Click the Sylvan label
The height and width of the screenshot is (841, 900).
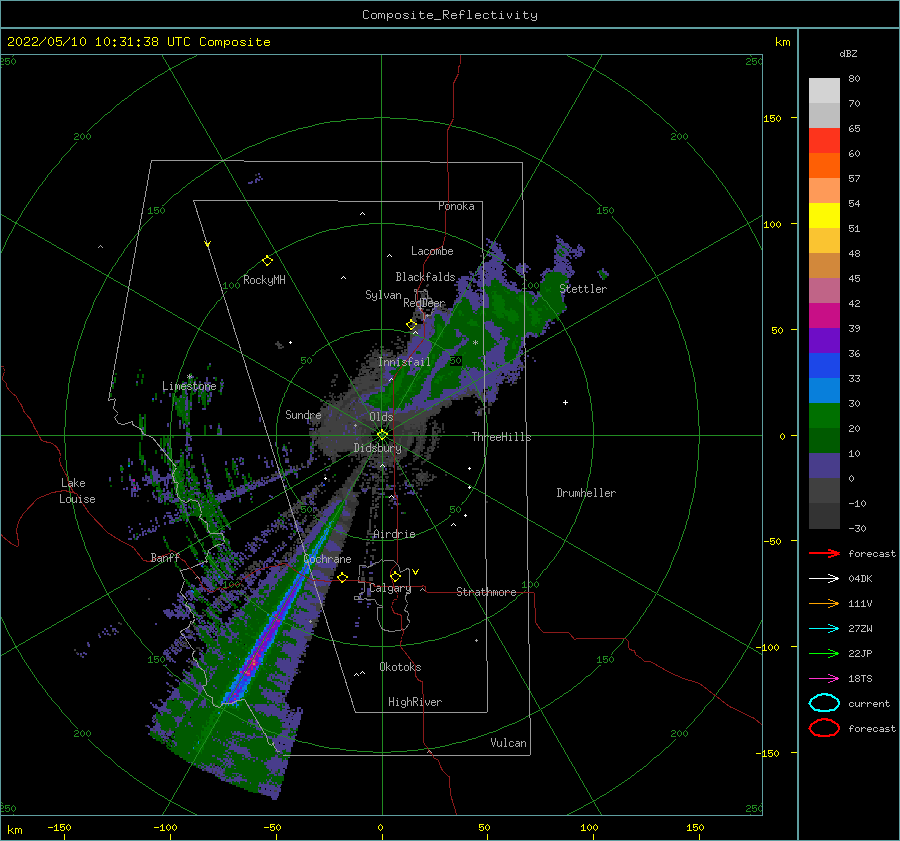(x=383, y=295)
